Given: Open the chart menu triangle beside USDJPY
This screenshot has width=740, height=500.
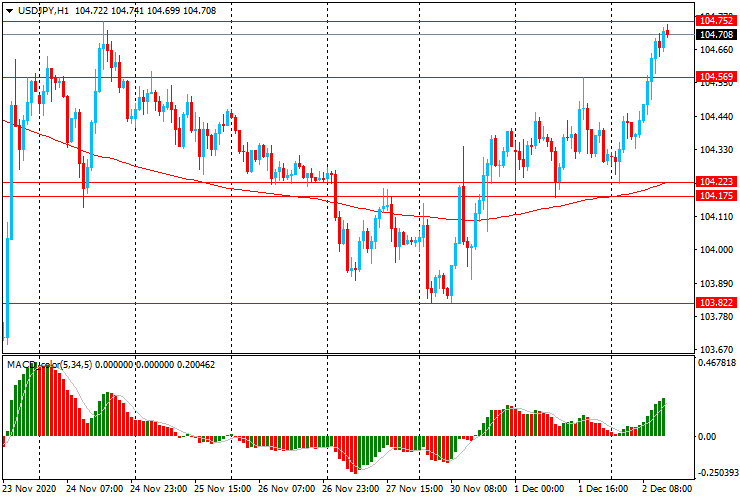Looking at the screenshot, I should (x=9, y=11).
